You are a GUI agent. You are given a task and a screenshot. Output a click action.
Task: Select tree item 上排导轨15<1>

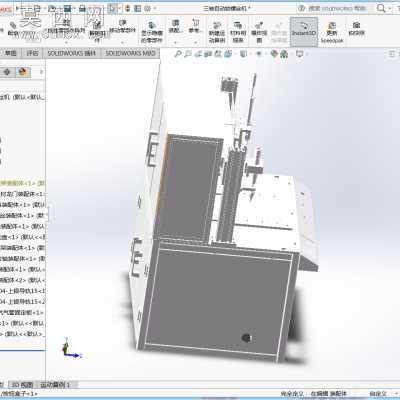click(x=23, y=291)
